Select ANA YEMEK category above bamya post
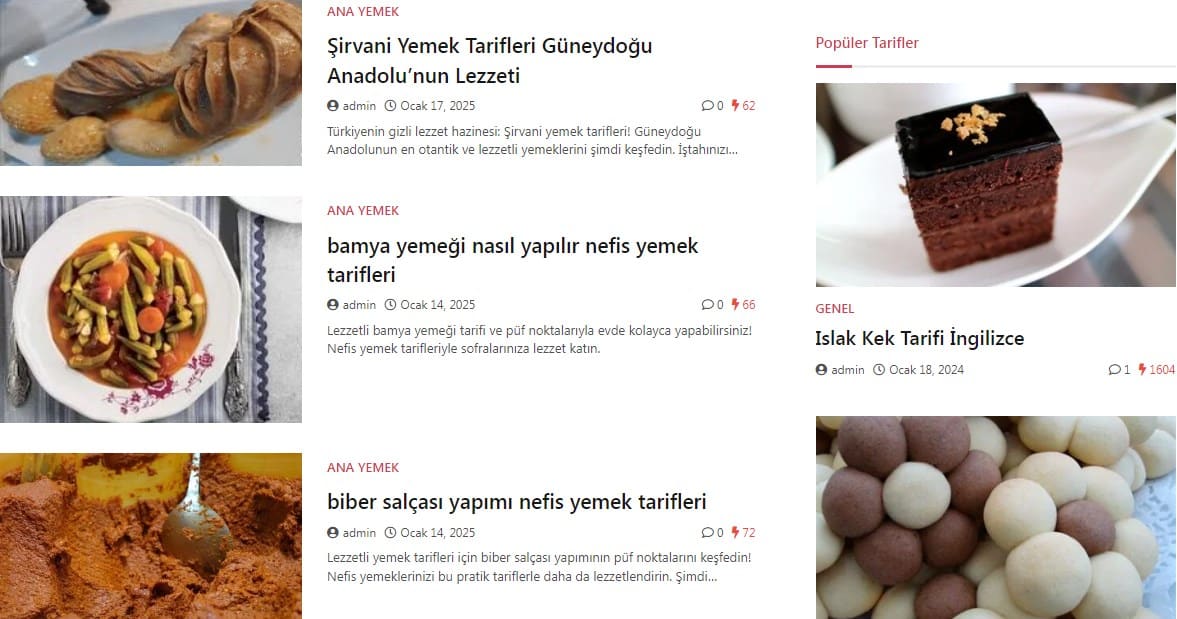Viewport: 1177px width, 619px height. tap(363, 211)
